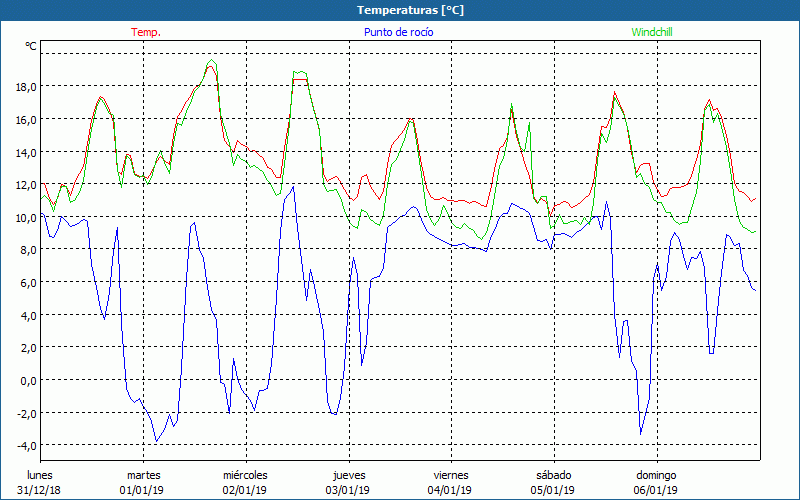Screen dimensions: 800x500
Task: Select the green 'Windchill' legend label
Action: point(652,32)
